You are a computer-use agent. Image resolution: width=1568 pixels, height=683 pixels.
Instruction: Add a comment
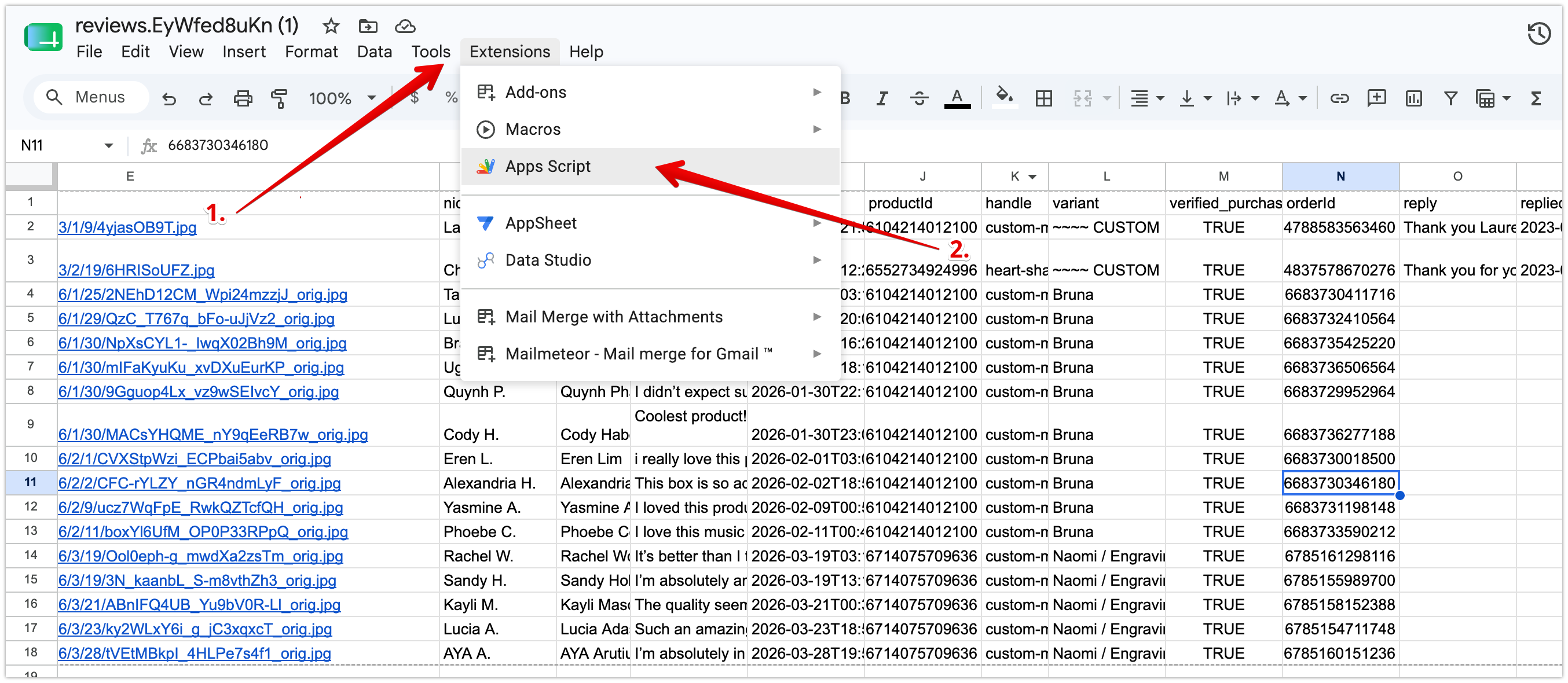pyautogui.click(x=1376, y=98)
